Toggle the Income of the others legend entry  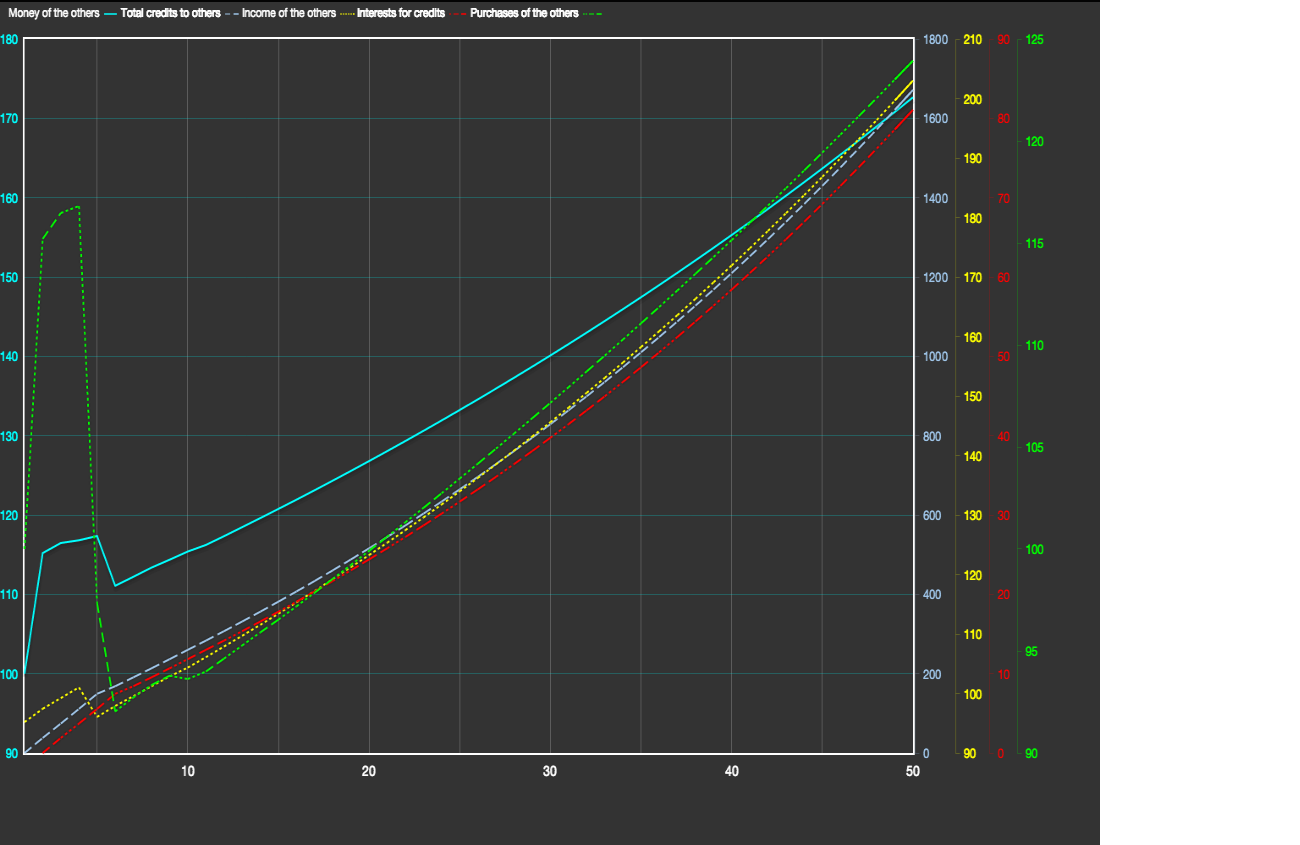coord(299,14)
